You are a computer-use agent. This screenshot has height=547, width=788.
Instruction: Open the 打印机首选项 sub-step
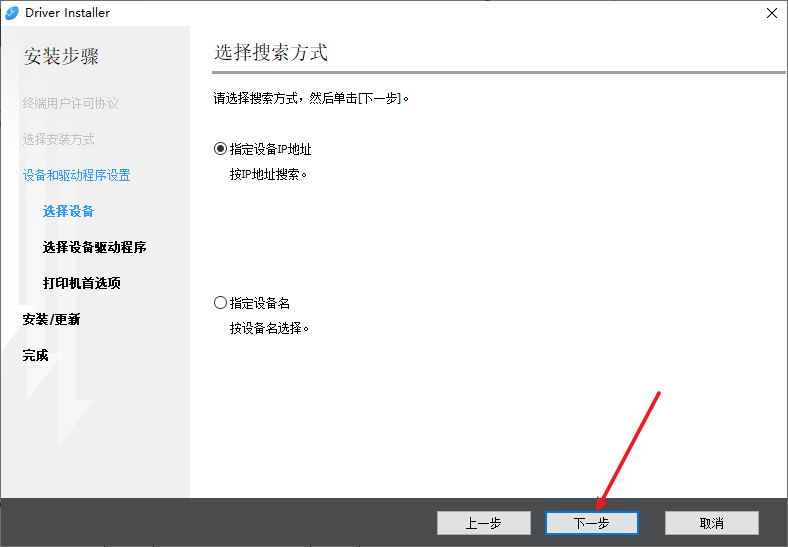(x=82, y=283)
